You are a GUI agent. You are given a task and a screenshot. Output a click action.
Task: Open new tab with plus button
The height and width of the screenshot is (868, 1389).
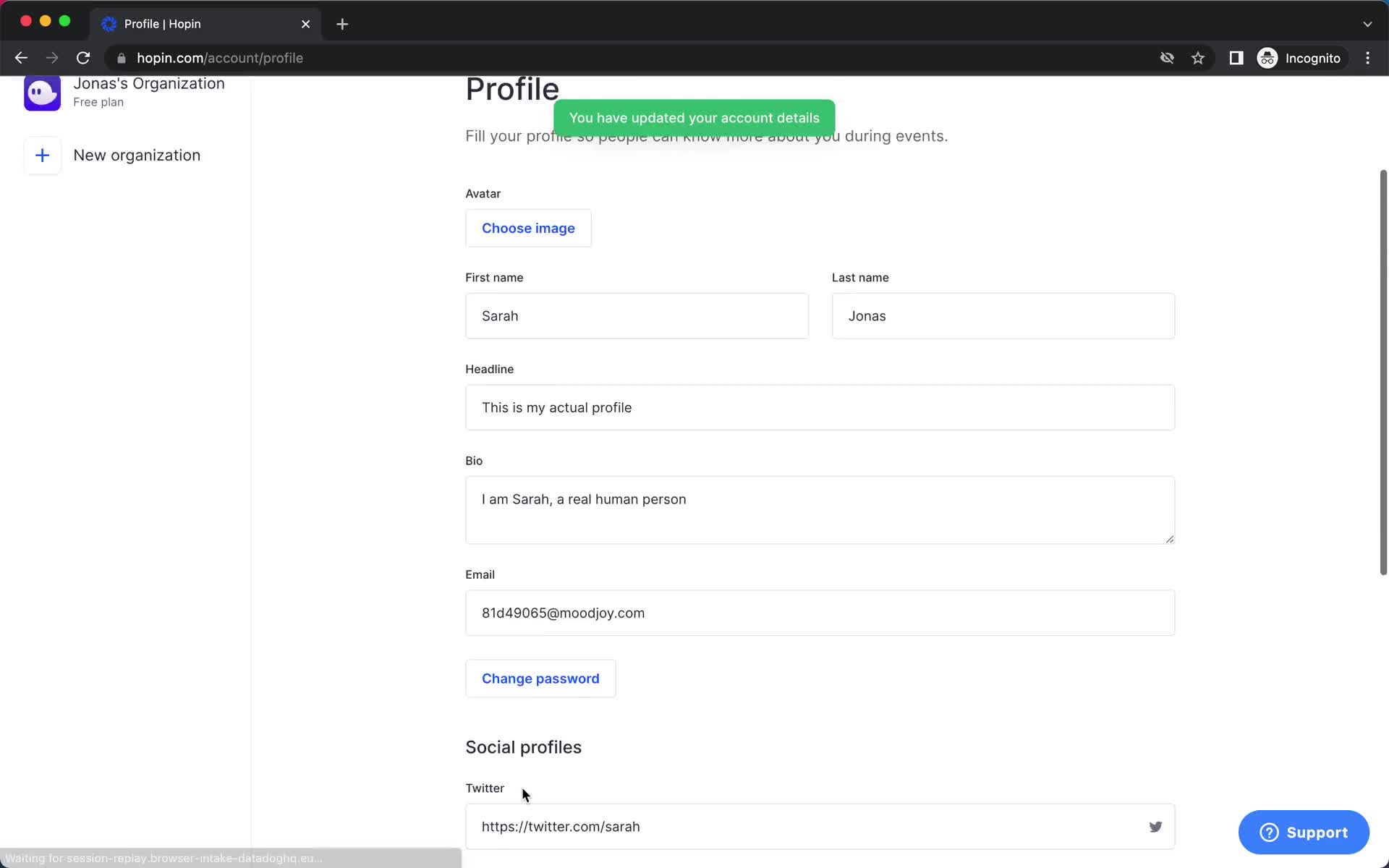click(x=342, y=23)
